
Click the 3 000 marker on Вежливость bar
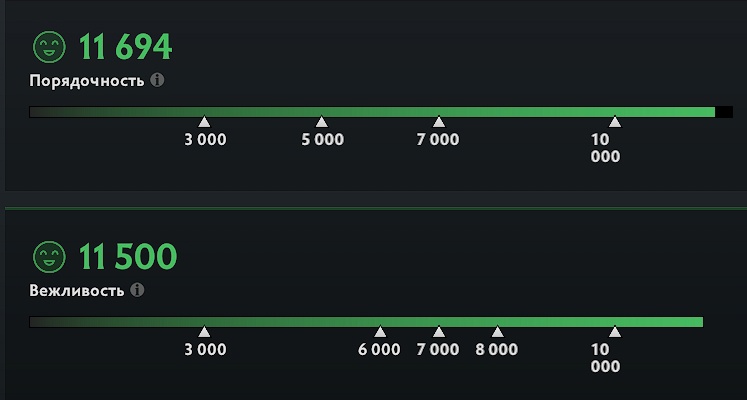pos(204,331)
